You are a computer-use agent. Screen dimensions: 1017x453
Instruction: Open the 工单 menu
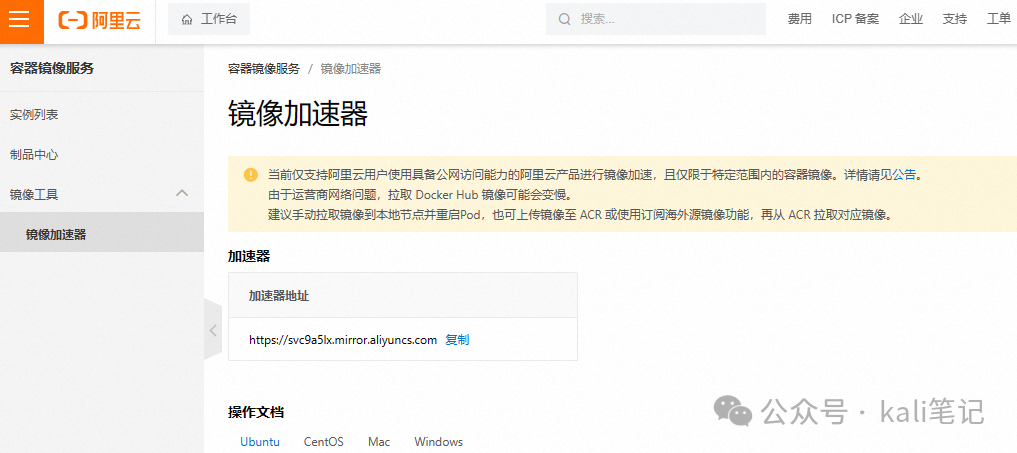999,19
